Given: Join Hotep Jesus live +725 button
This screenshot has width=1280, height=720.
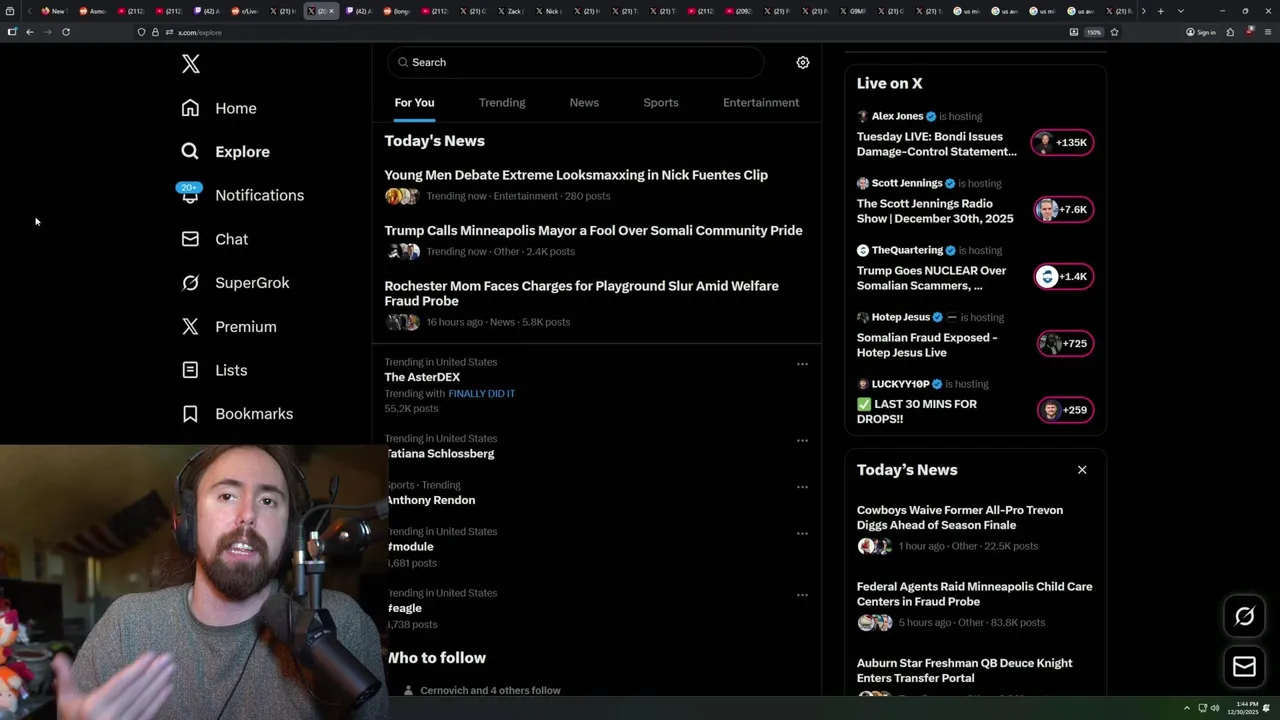Looking at the screenshot, I should tap(1065, 343).
